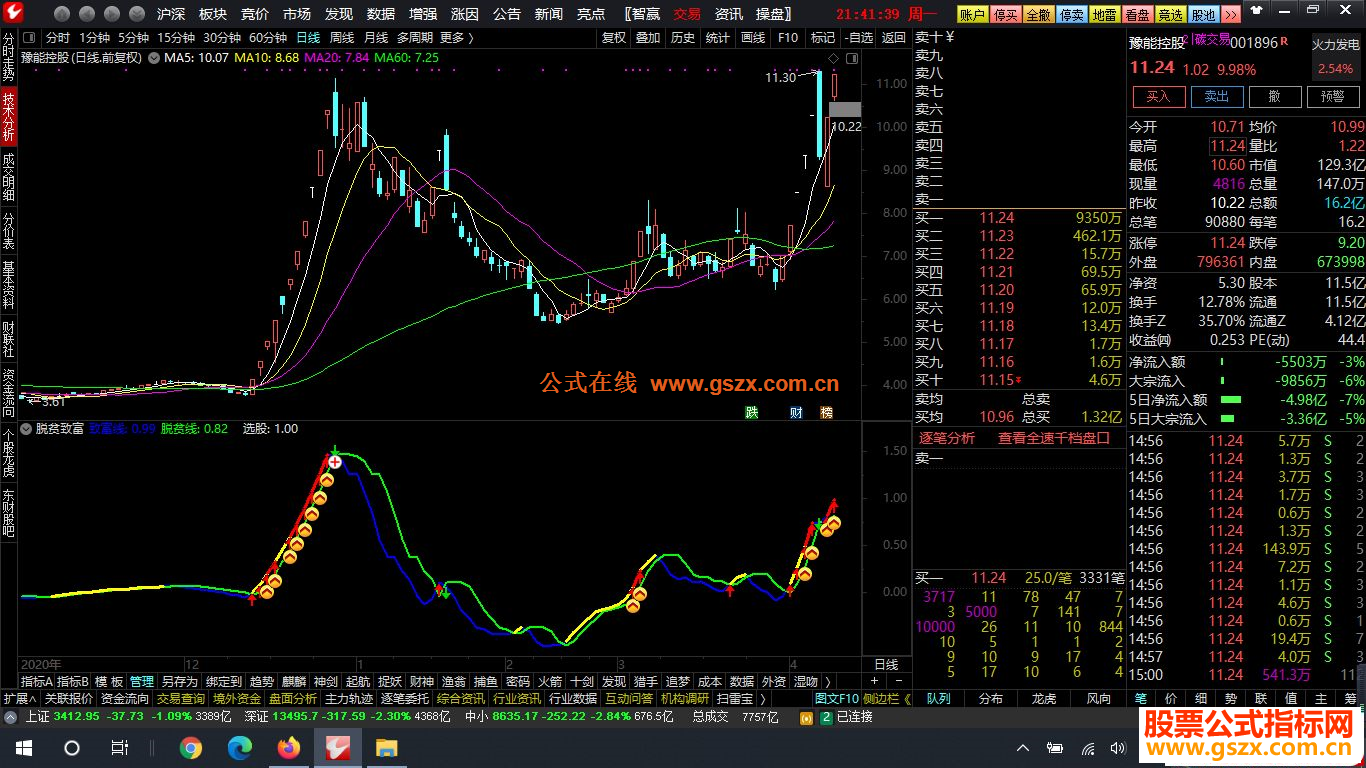Click the blue 股池 colored toolbar tile
1366x768 pixels.
point(1203,14)
